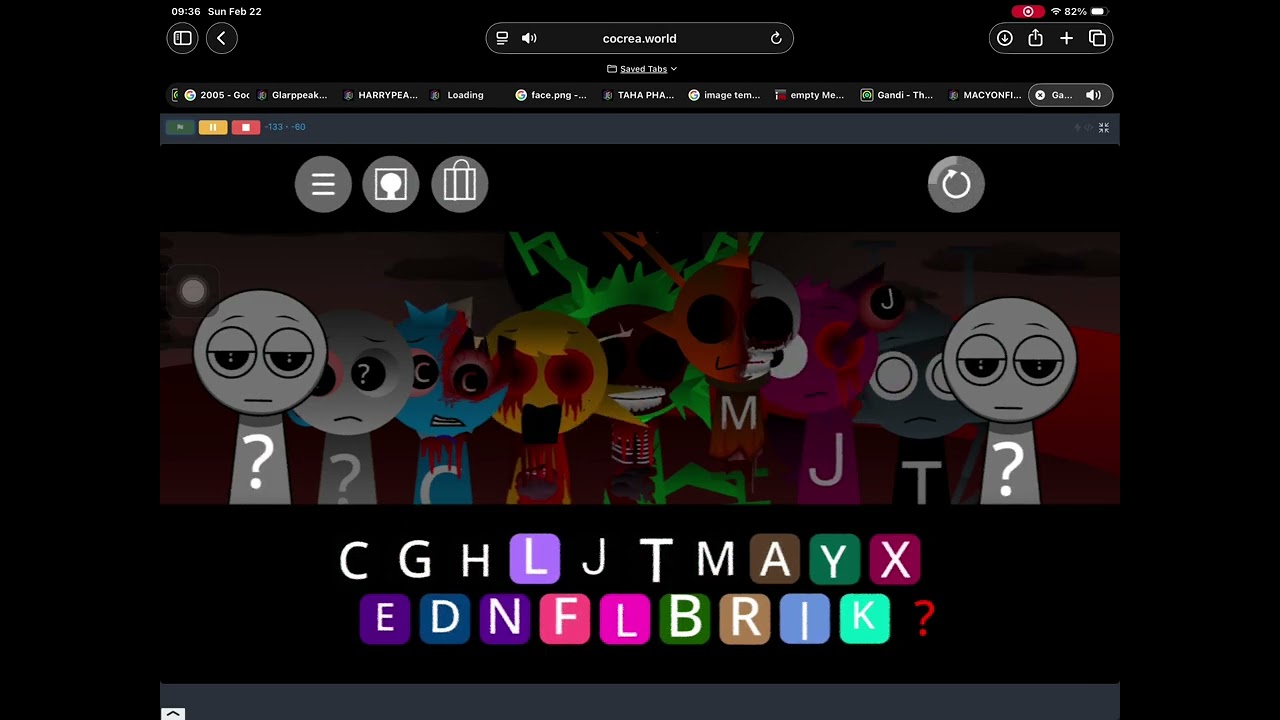Select the light purple L tile

(535, 559)
